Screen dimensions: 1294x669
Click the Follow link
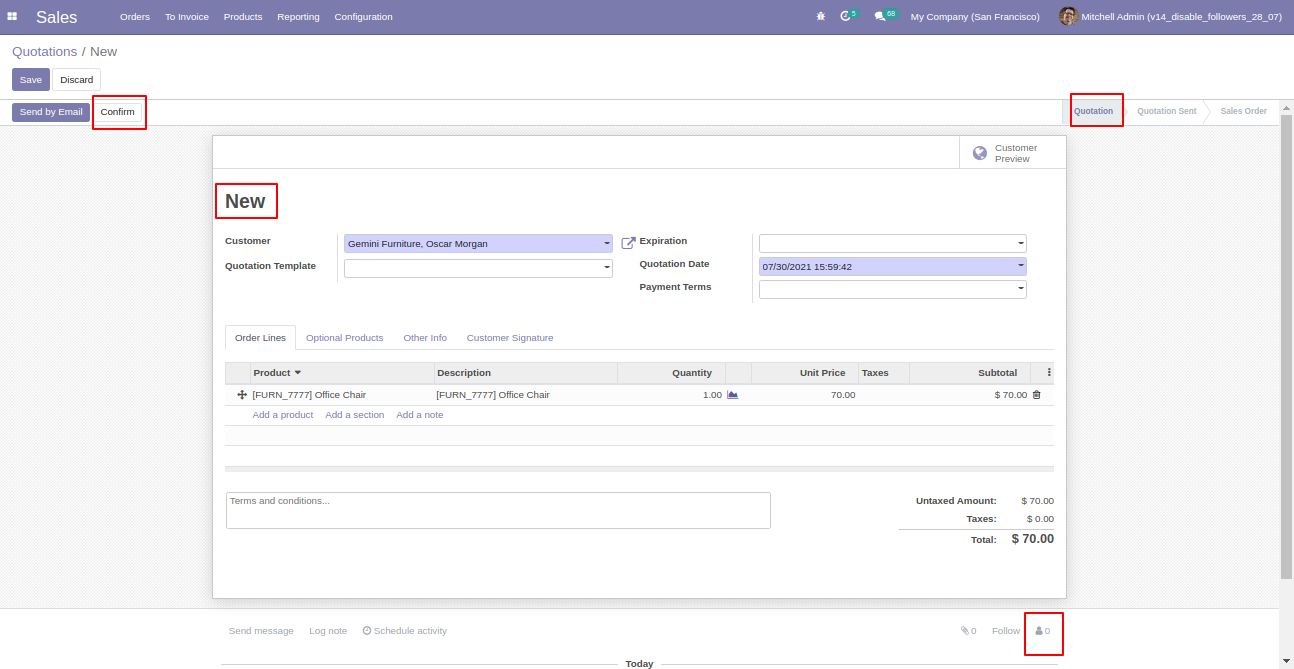(1006, 631)
